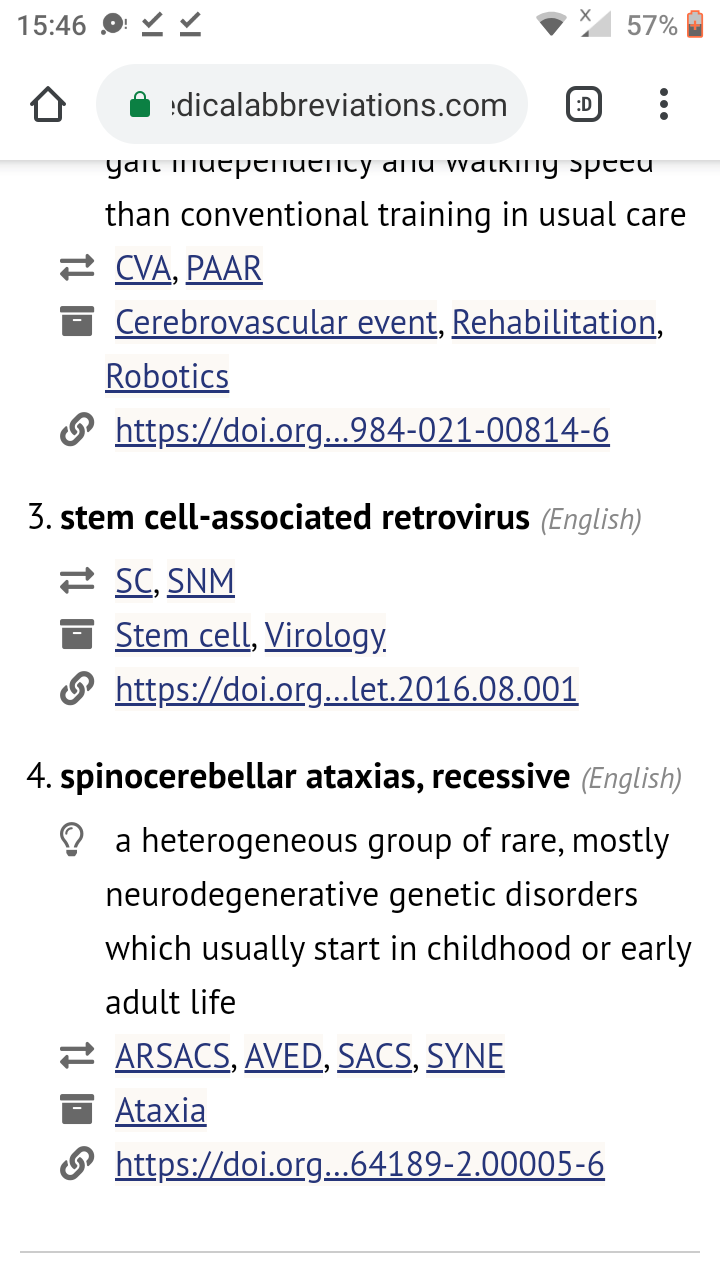The height and width of the screenshot is (1280, 720).
Task: Open the ARSACS abbreviation link
Action: point(173,1056)
